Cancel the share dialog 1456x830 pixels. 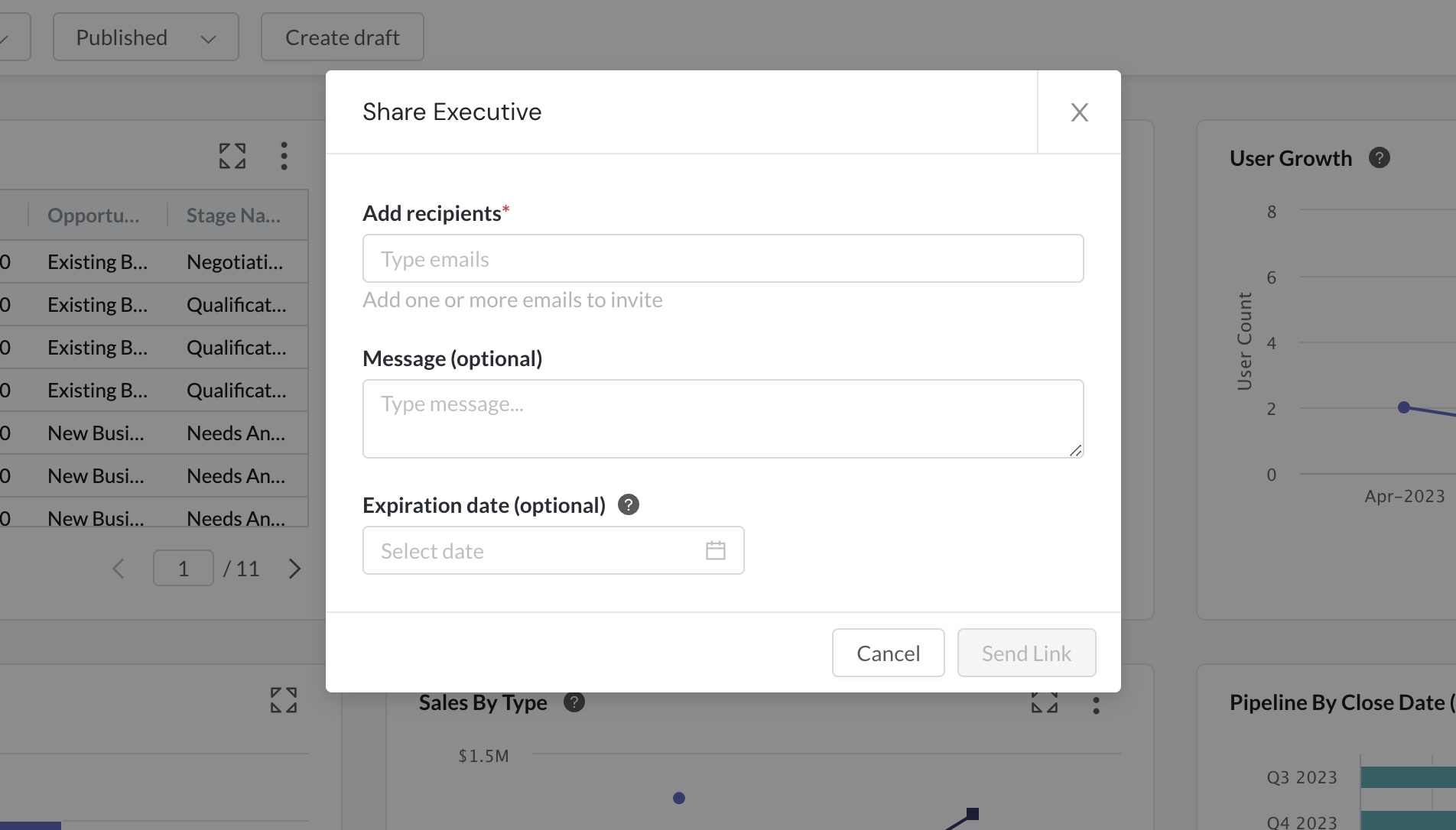coord(889,653)
